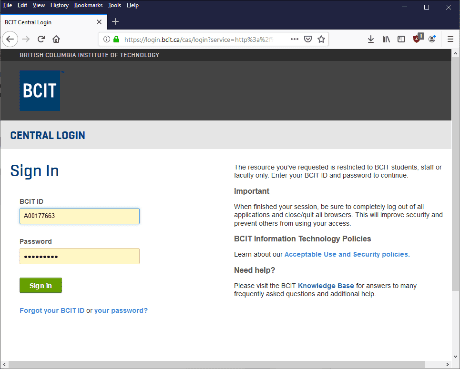
Task: Click the horizontal scroll left arrow
Action: pyautogui.click(x=4, y=364)
